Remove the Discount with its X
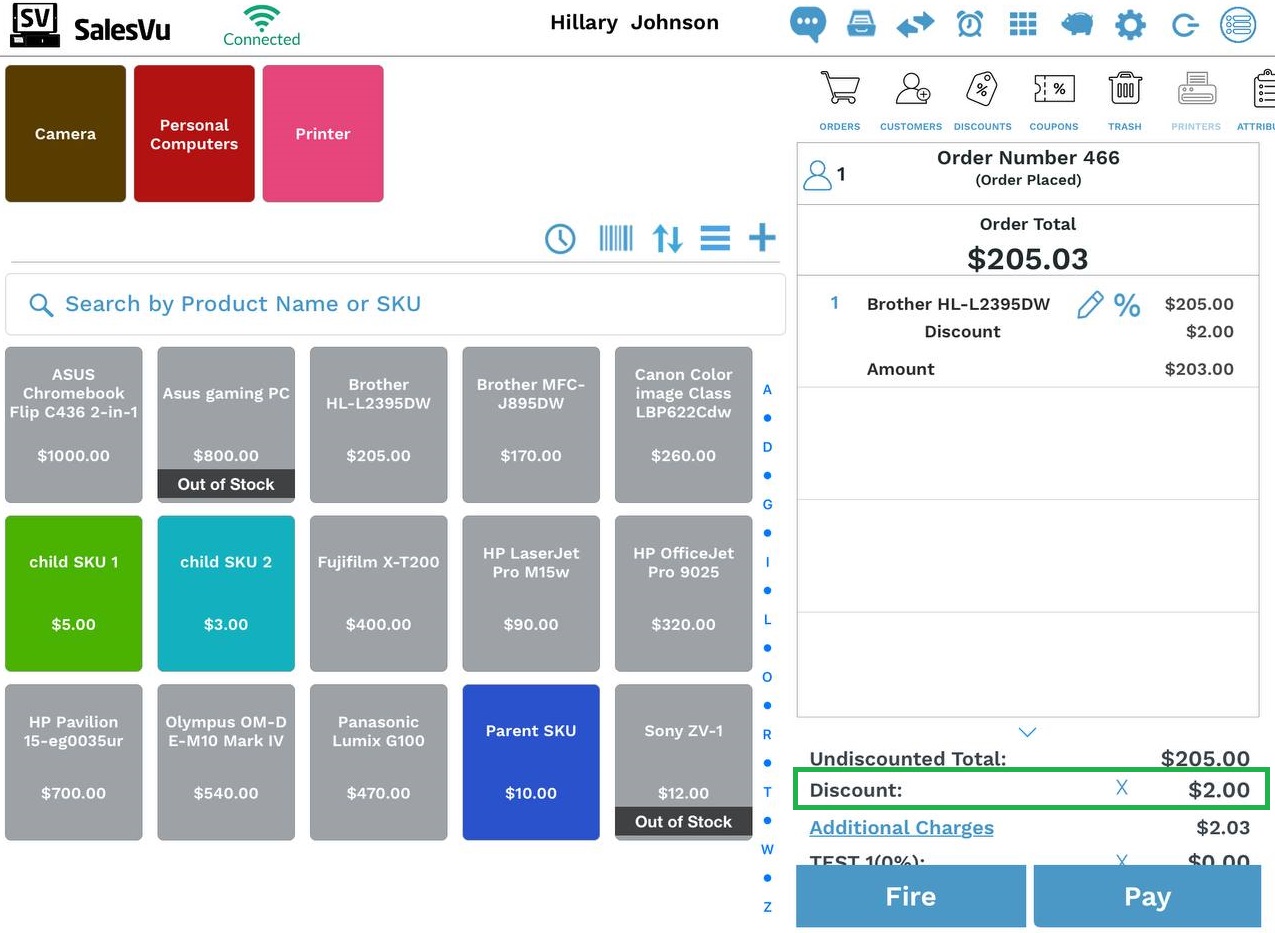 [x=1121, y=788]
